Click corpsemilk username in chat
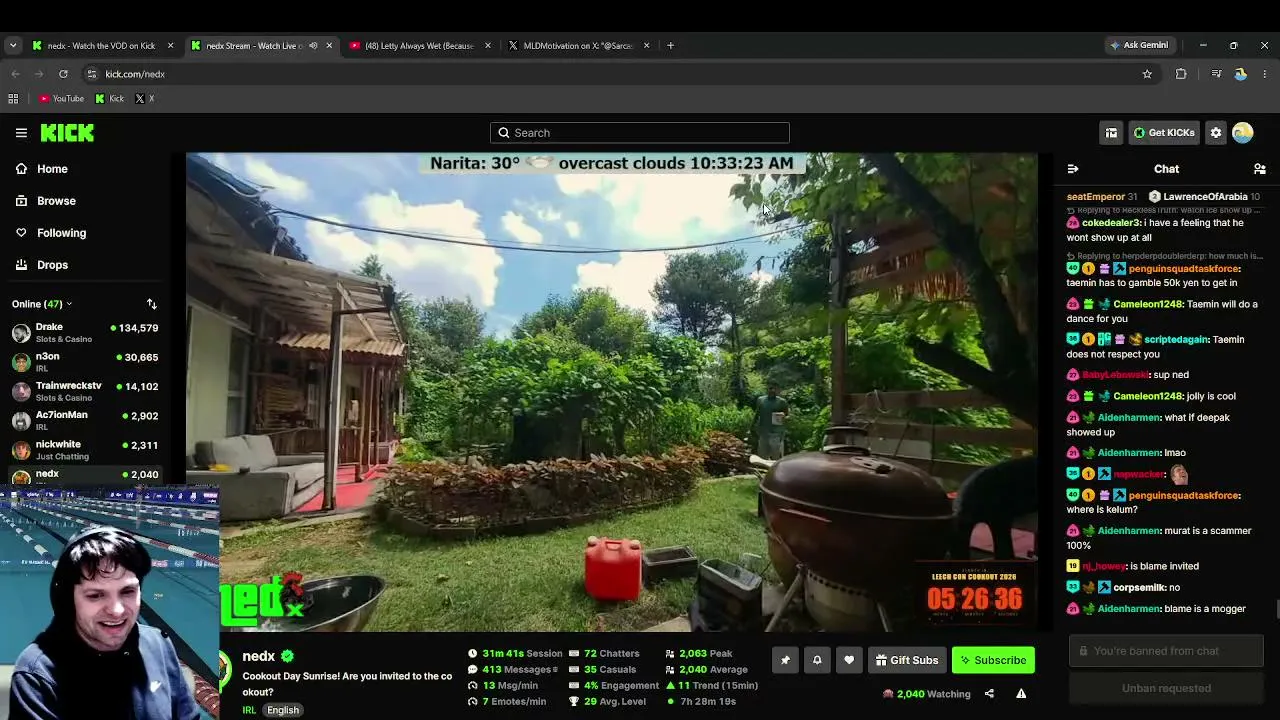The height and width of the screenshot is (720, 1280). (x=1140, y=588)
